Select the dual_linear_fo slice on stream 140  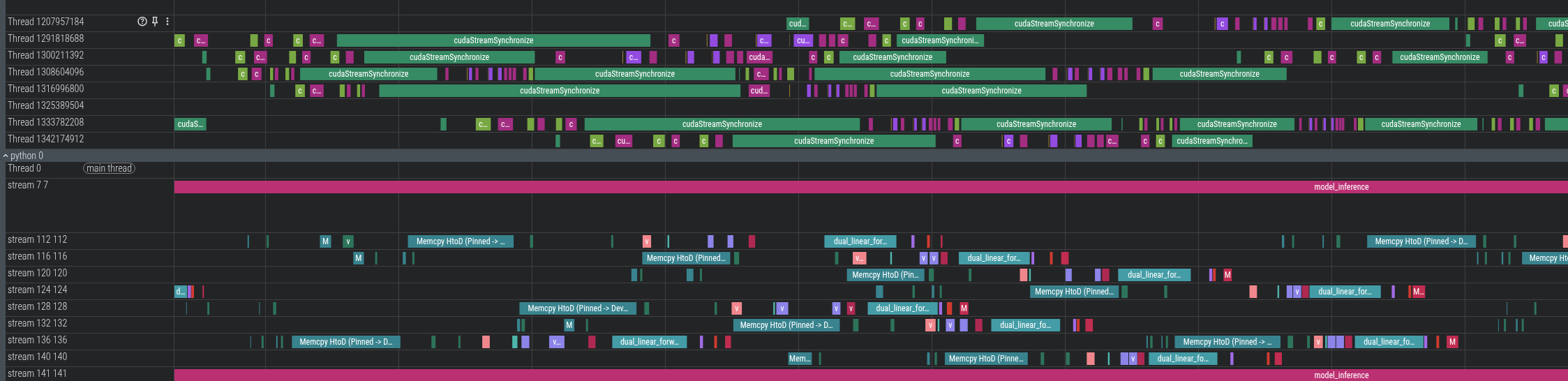1182,359
